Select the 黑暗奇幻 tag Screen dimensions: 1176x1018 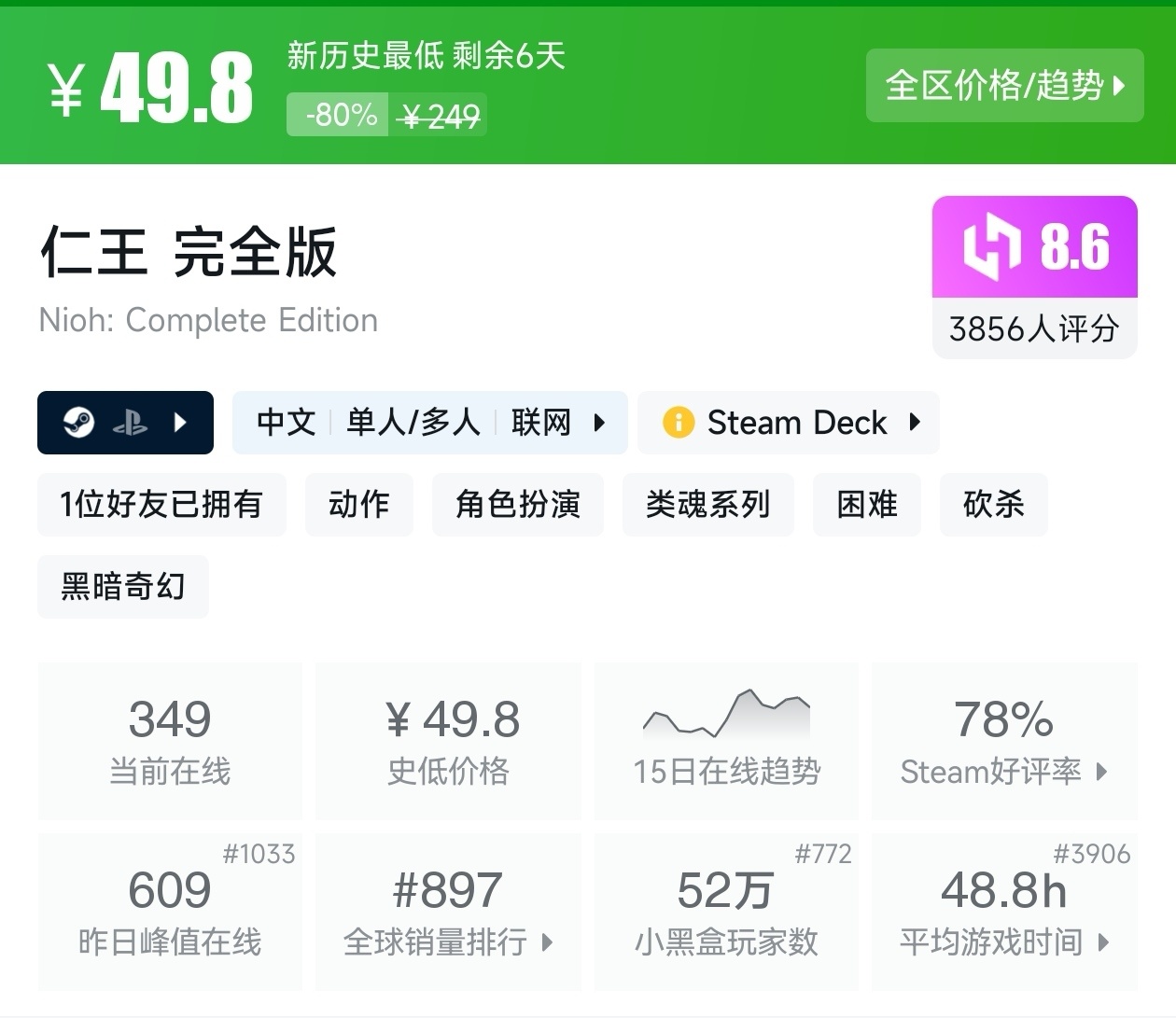tap(123, 587)
